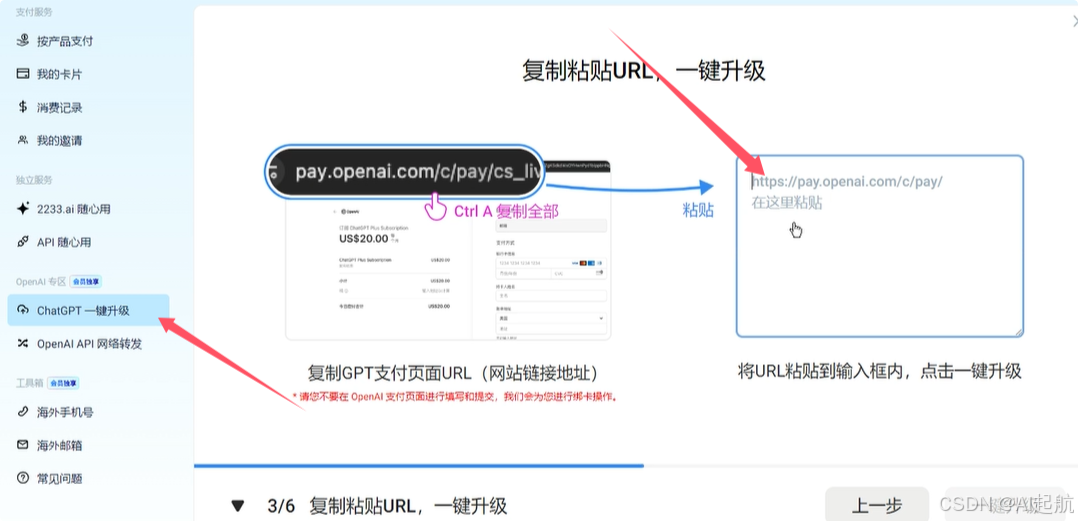Click the upload icon beside ChatGPT 一键升级

(x=23, y=311)
